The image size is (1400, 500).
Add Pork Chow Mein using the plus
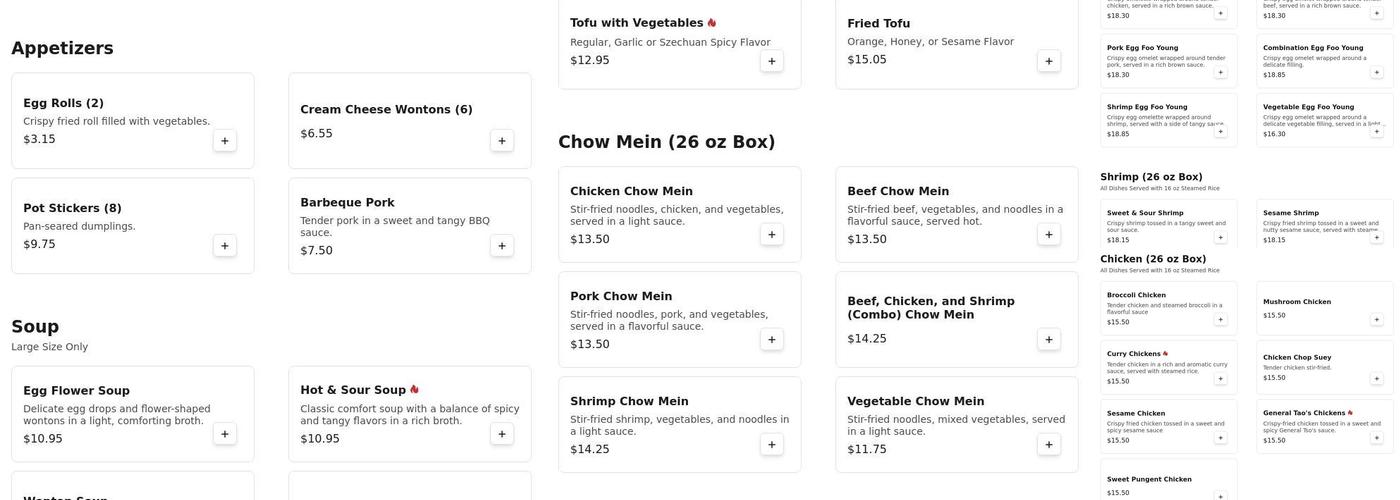[771, 340]
